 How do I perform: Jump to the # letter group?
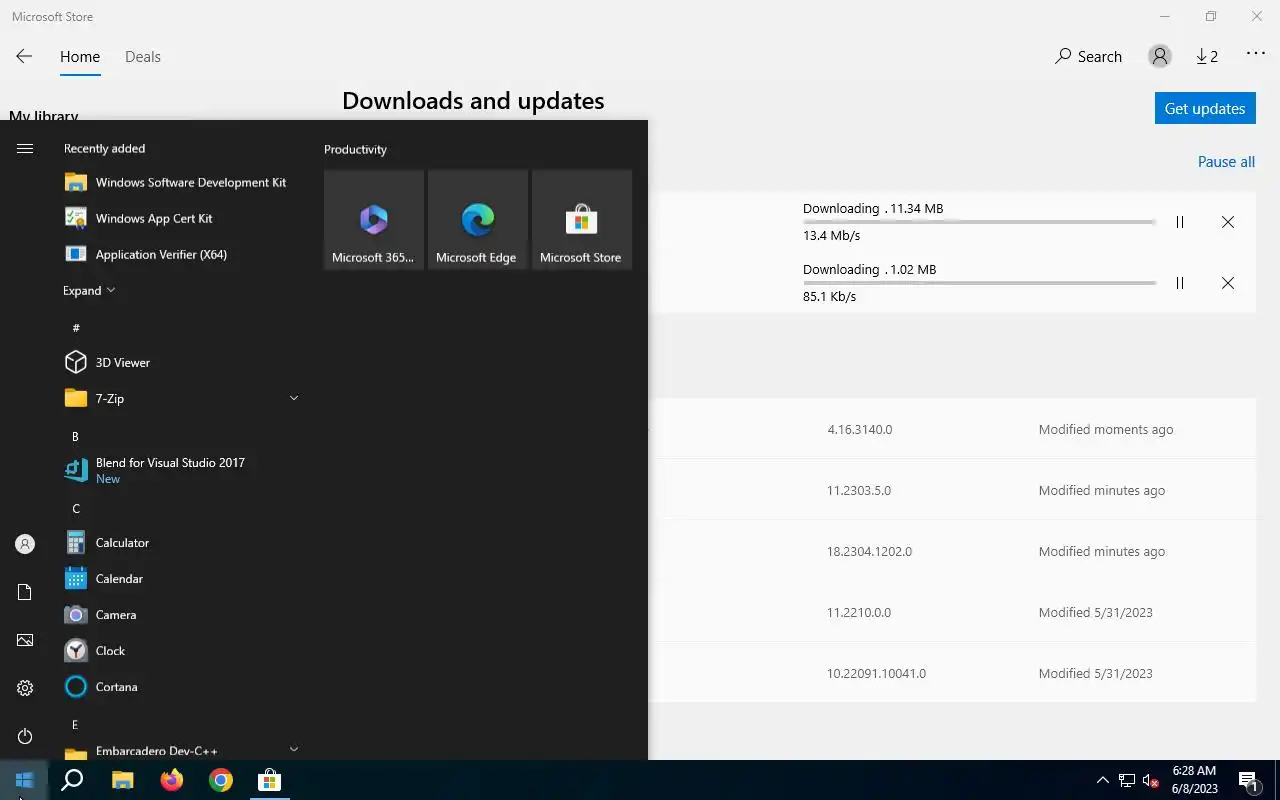tap(76, 328)
